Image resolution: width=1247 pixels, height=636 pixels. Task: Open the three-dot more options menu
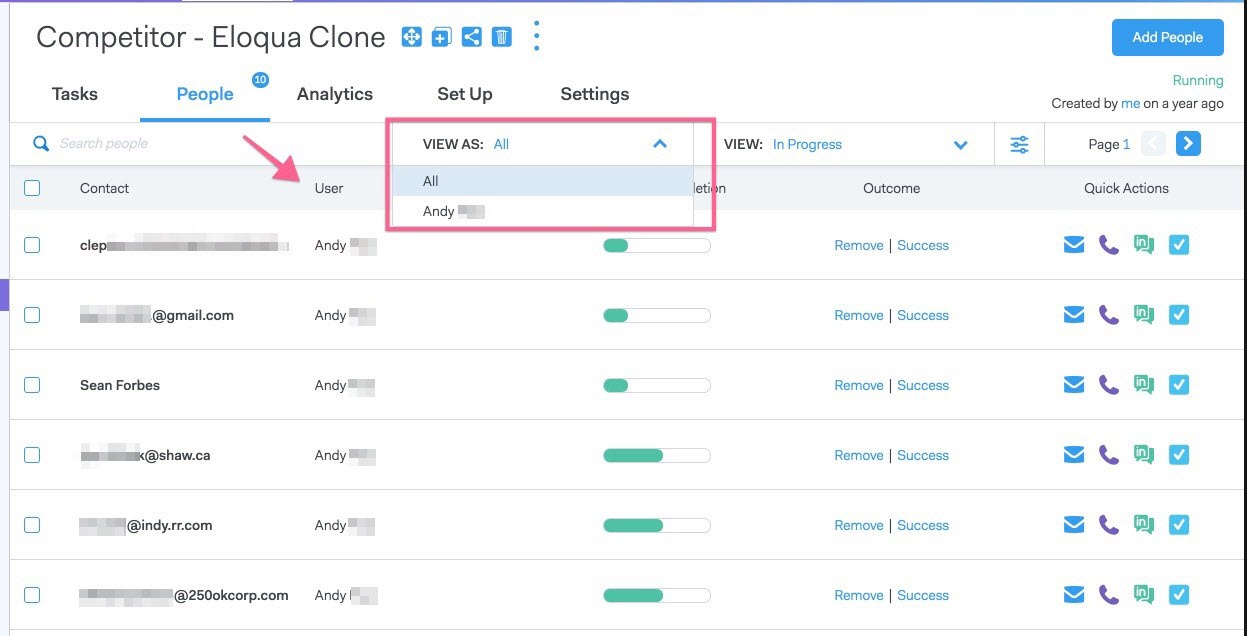pyautogui.click(x=537, y=37)
